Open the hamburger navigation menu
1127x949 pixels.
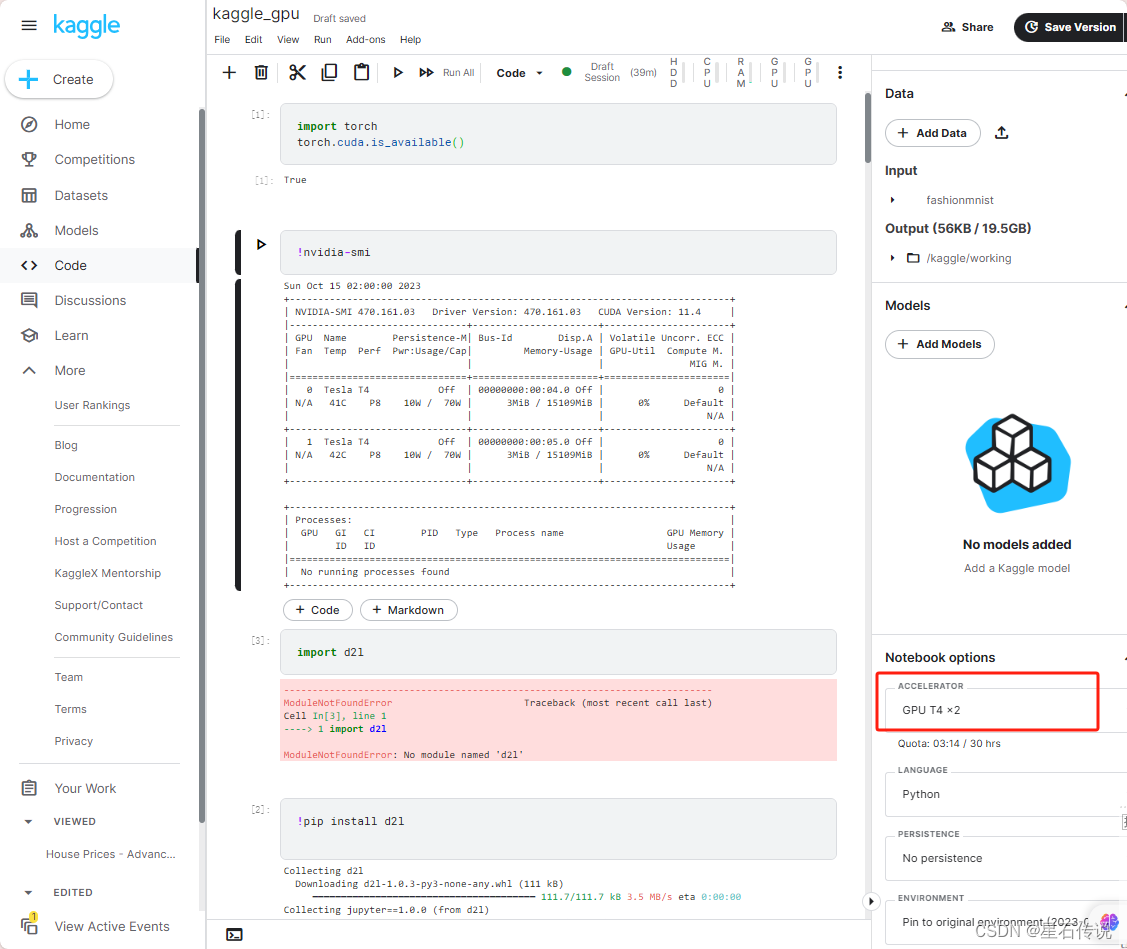tap(29, 26)
